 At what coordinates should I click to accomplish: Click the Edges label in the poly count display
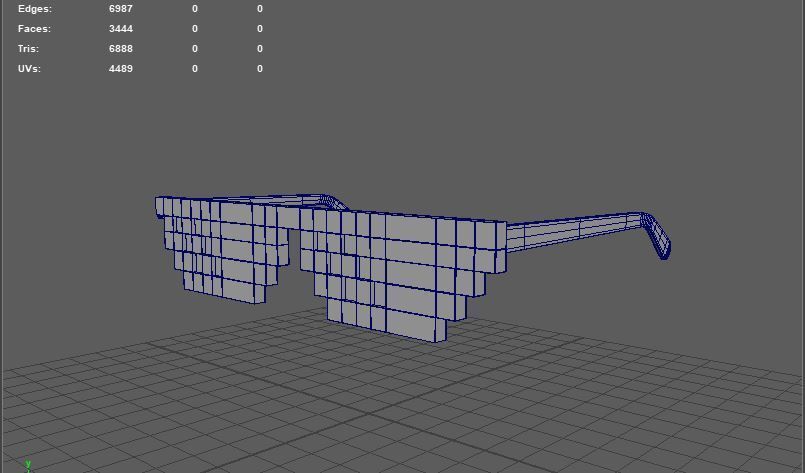34,9
